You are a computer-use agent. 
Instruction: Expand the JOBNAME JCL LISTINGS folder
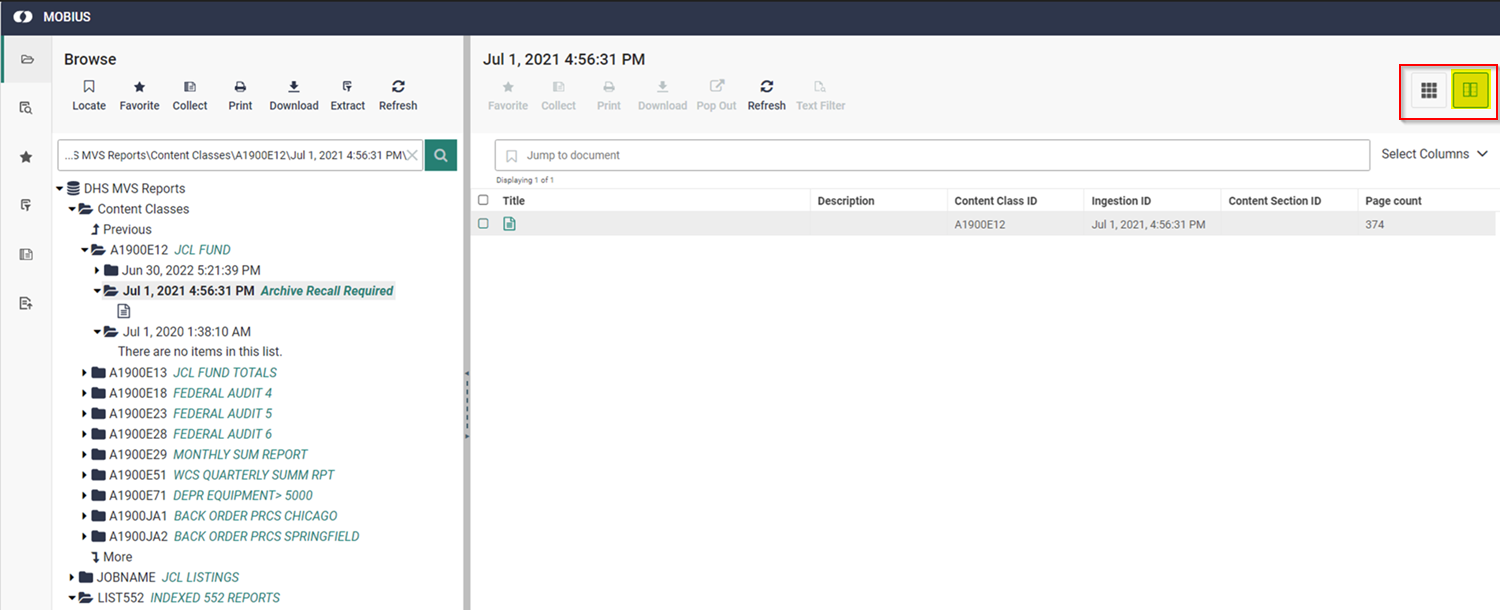coord(72,577)
